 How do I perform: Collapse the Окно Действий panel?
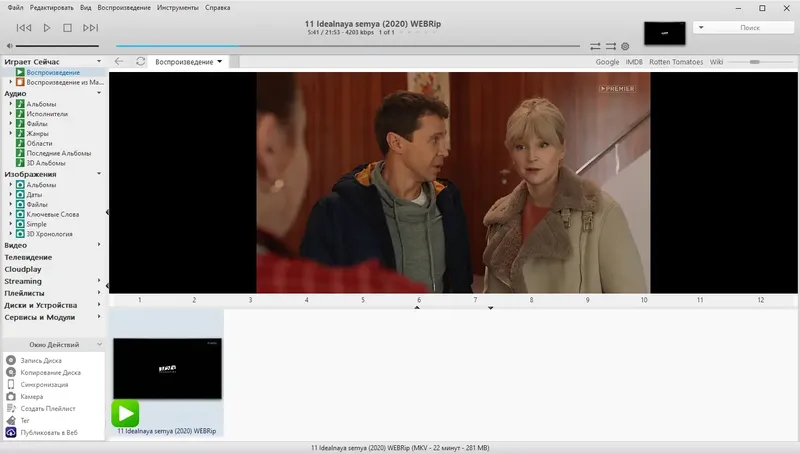coord(99,344)
